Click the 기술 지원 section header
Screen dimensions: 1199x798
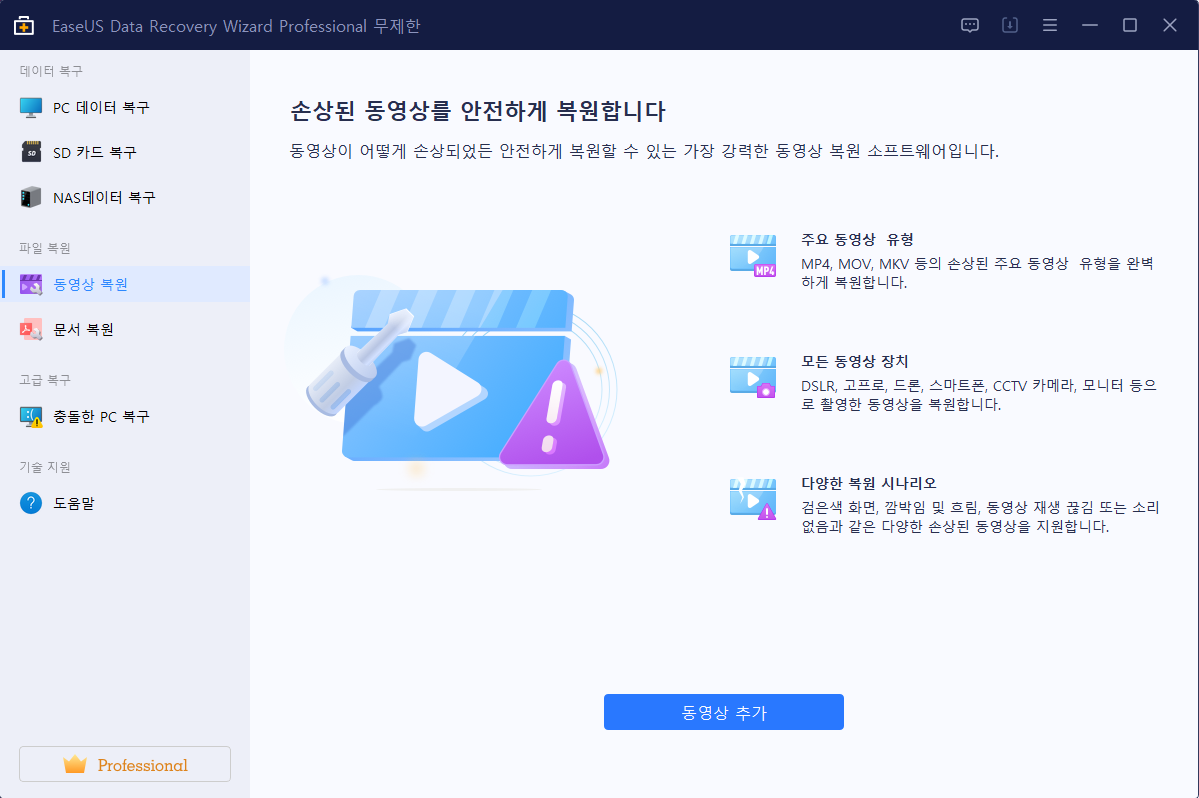(x=45, y=467)
